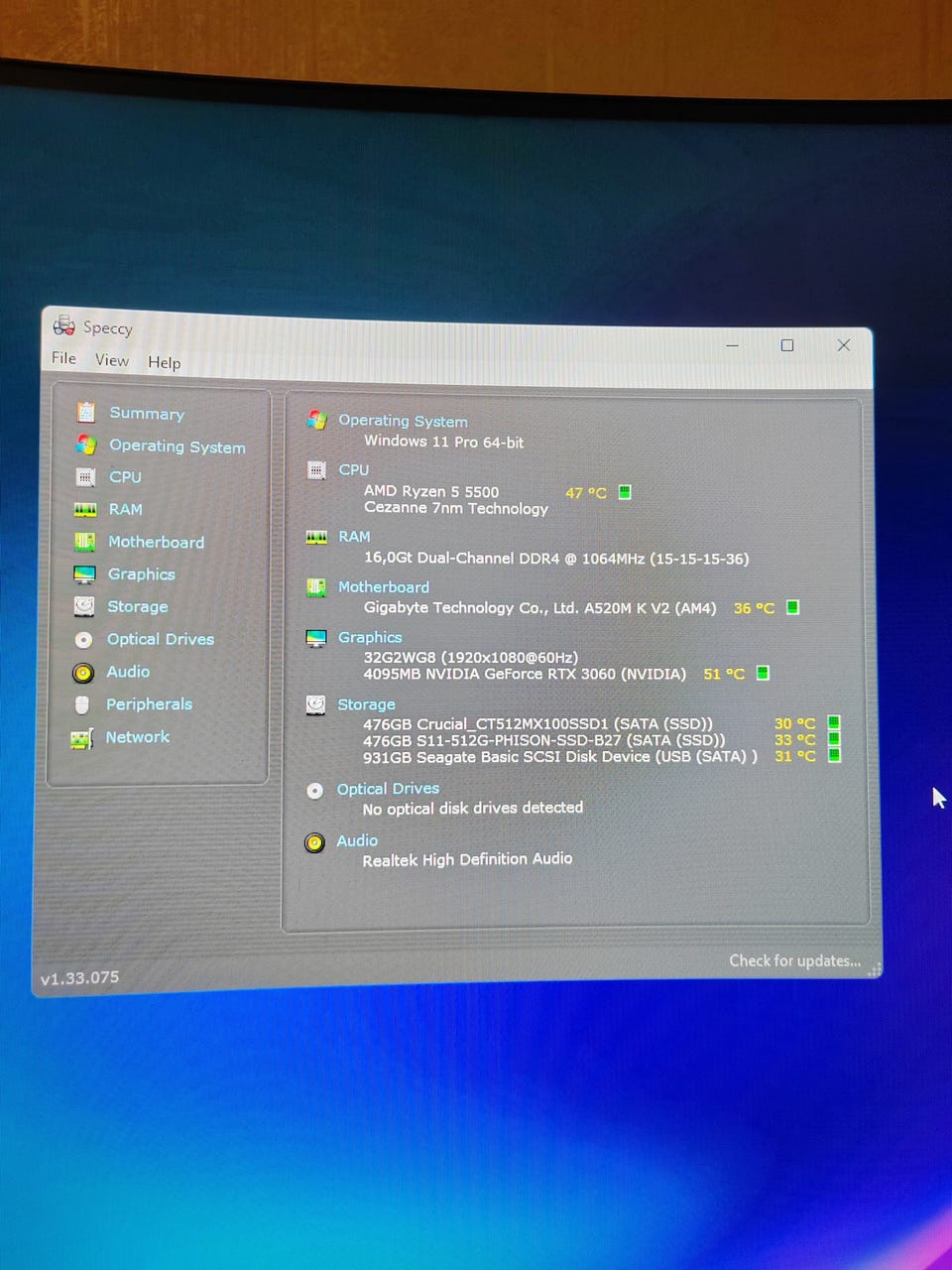The image size is (952, 1270).
Task: Click the 47 °C CPU temperature value
Action: pyautogui.click(x=585, y=492)
